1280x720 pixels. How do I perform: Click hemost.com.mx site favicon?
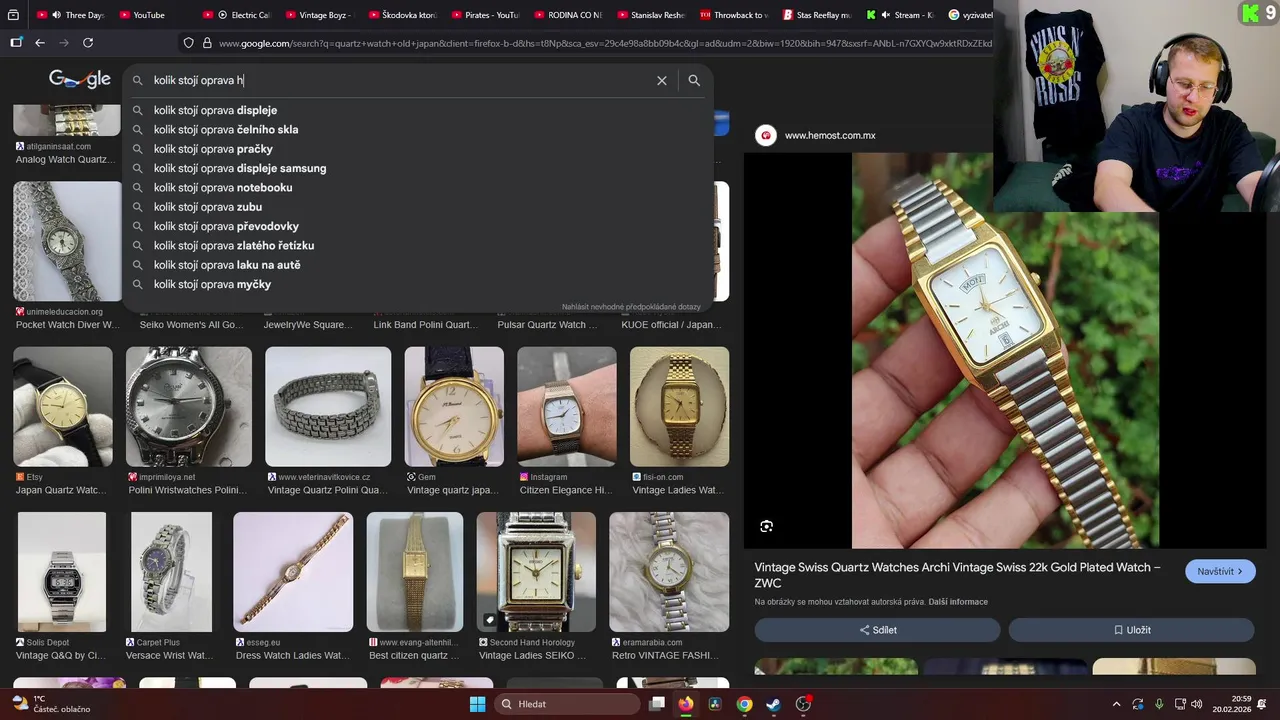coord(766,135)
